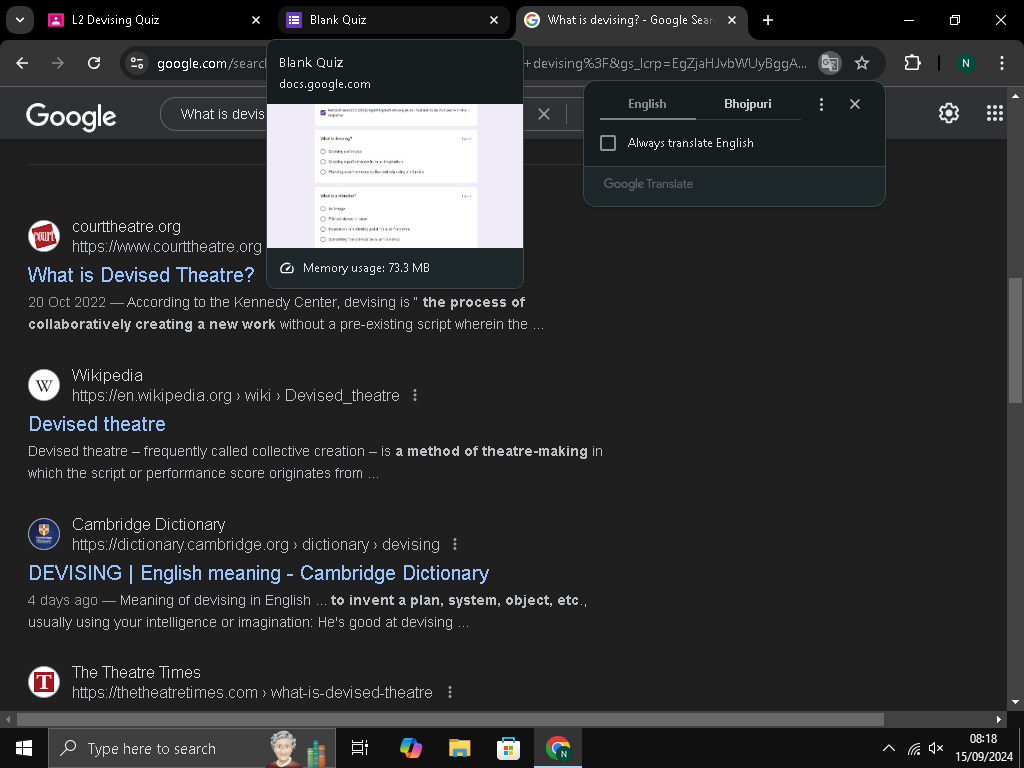Image resolution: width=1024 pixels, height=768 pixels.
Task: Open the Chrome three-dot menu
Action: point(1002,63)
